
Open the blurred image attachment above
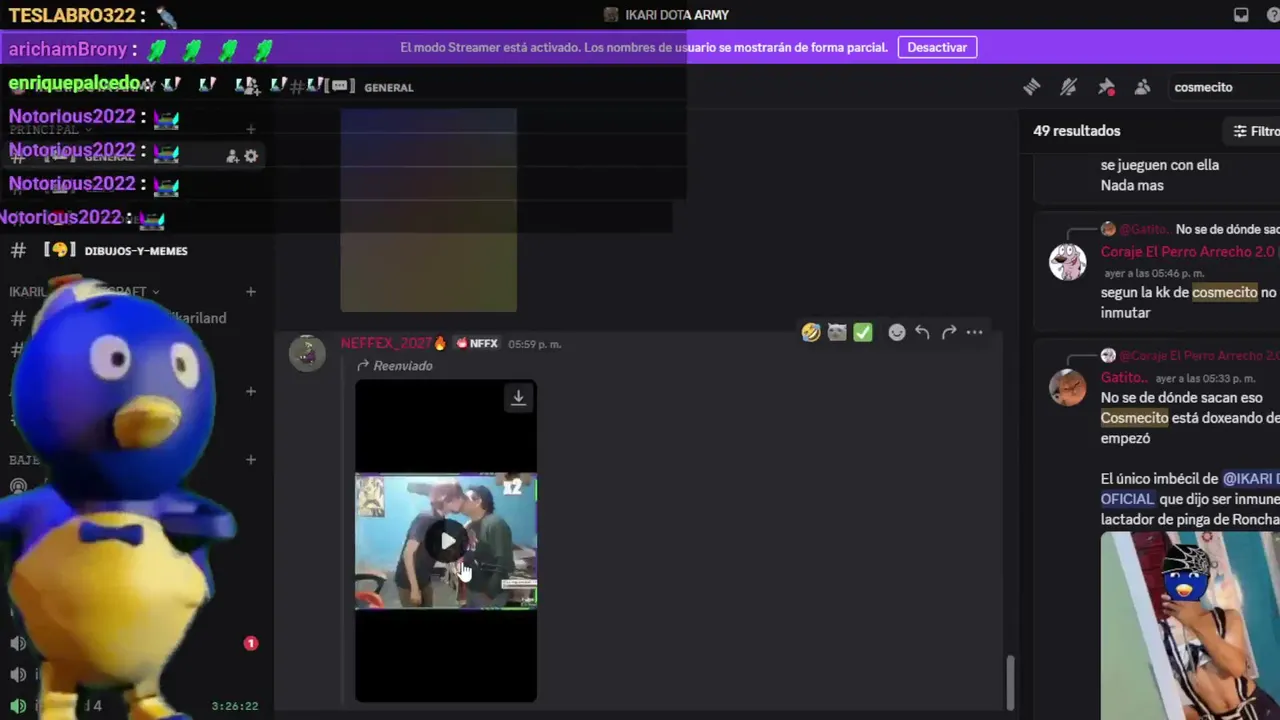click(428, 210)
